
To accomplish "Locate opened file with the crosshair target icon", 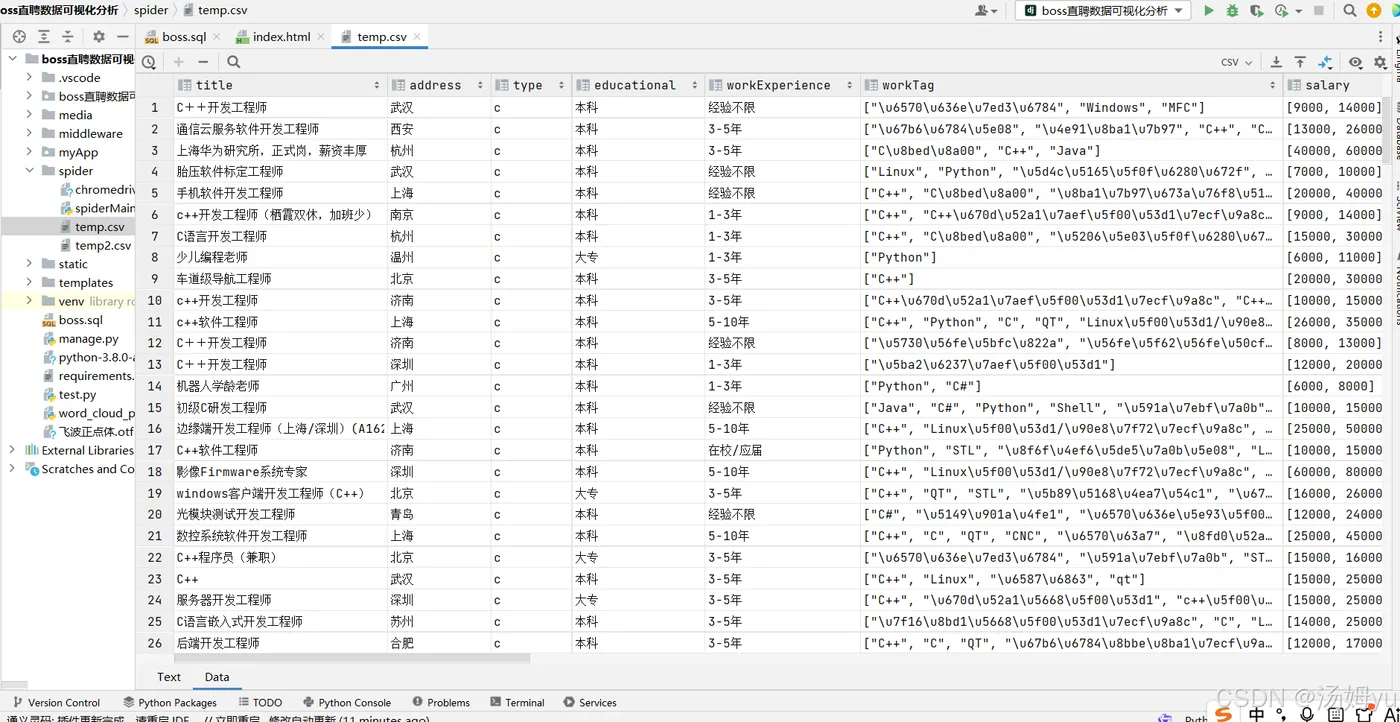I will pos(19,37).
